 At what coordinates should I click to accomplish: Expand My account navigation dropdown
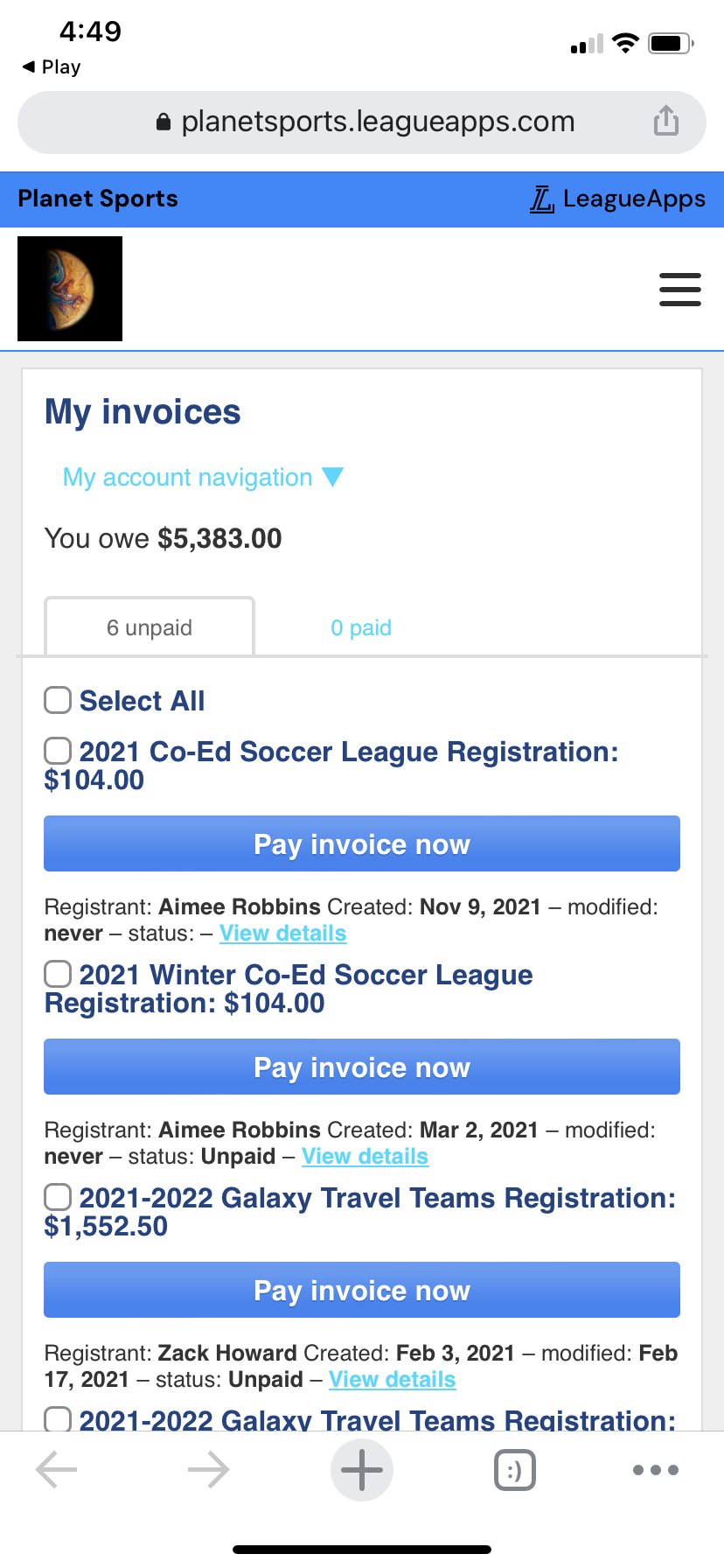point(203,478)
